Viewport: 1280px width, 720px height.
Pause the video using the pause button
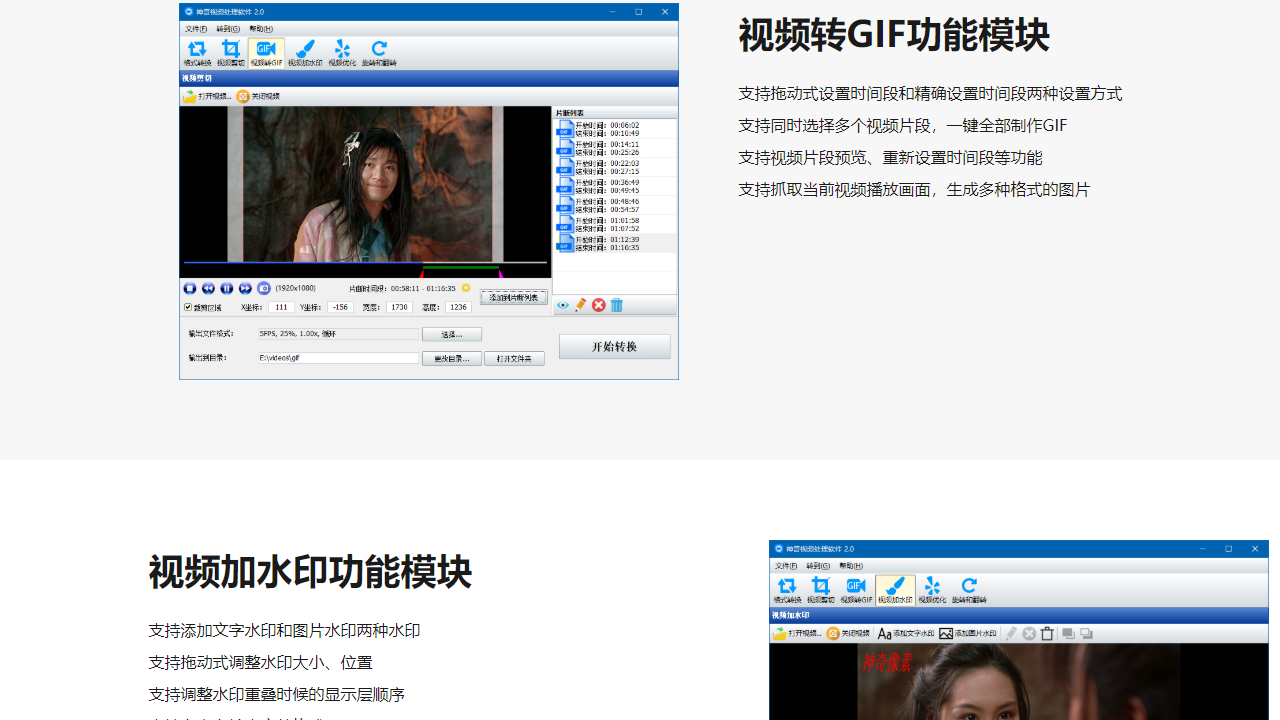[227, 288]
